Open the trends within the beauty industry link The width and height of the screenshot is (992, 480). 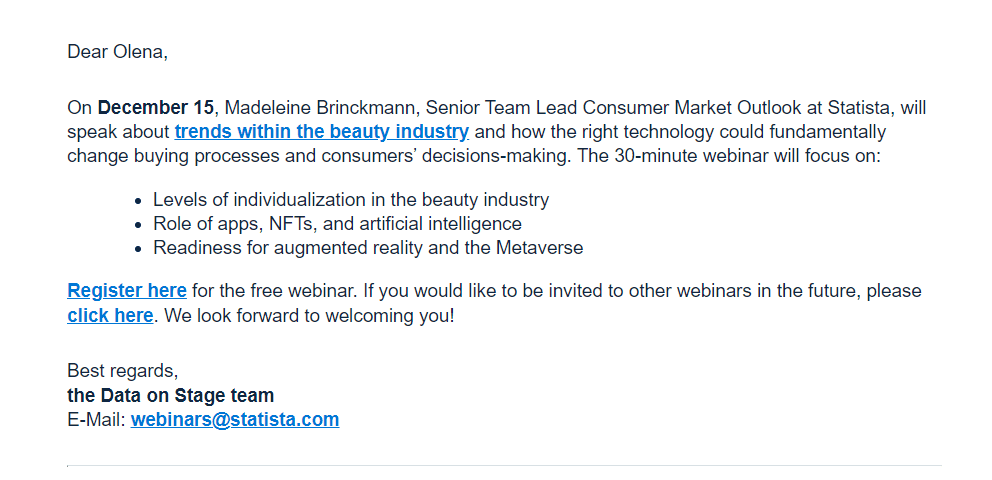(321, 132)
